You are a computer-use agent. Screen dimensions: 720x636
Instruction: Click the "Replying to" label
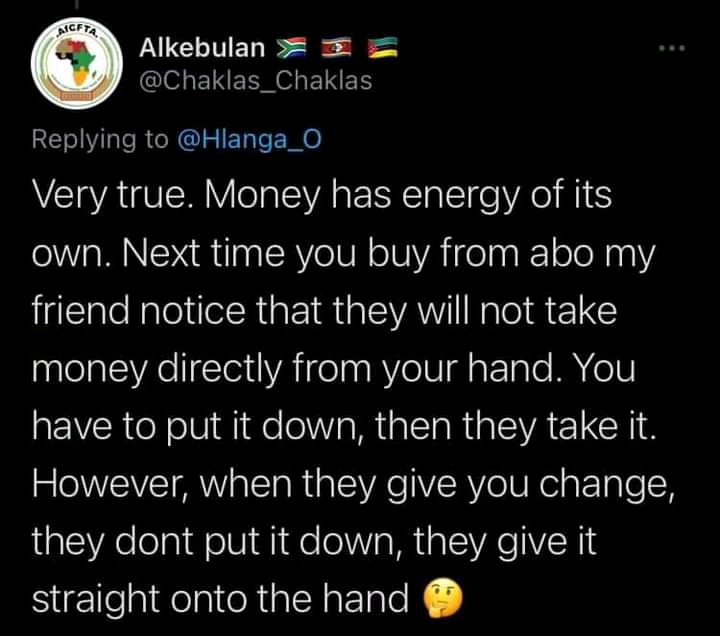tap(100, 140)
